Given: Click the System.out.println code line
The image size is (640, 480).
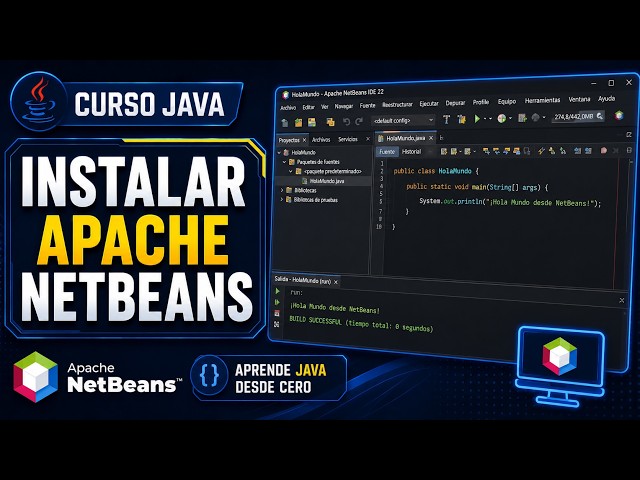Looking at the screenshot, I should (510, 202).
